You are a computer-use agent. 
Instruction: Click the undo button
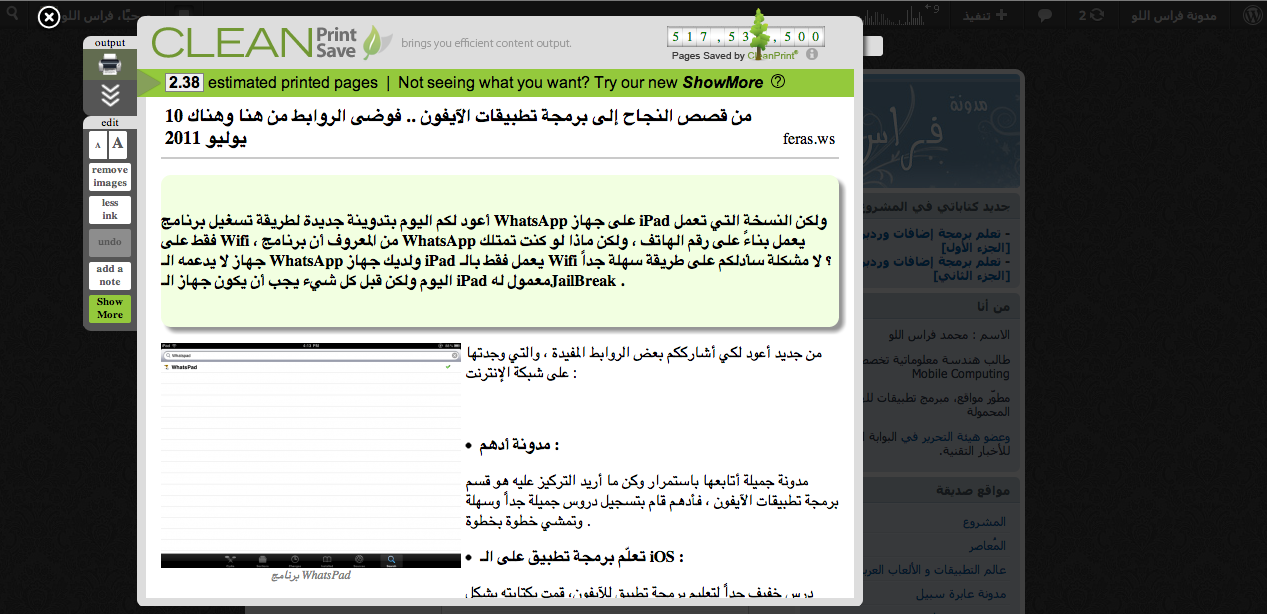(110, 242)
